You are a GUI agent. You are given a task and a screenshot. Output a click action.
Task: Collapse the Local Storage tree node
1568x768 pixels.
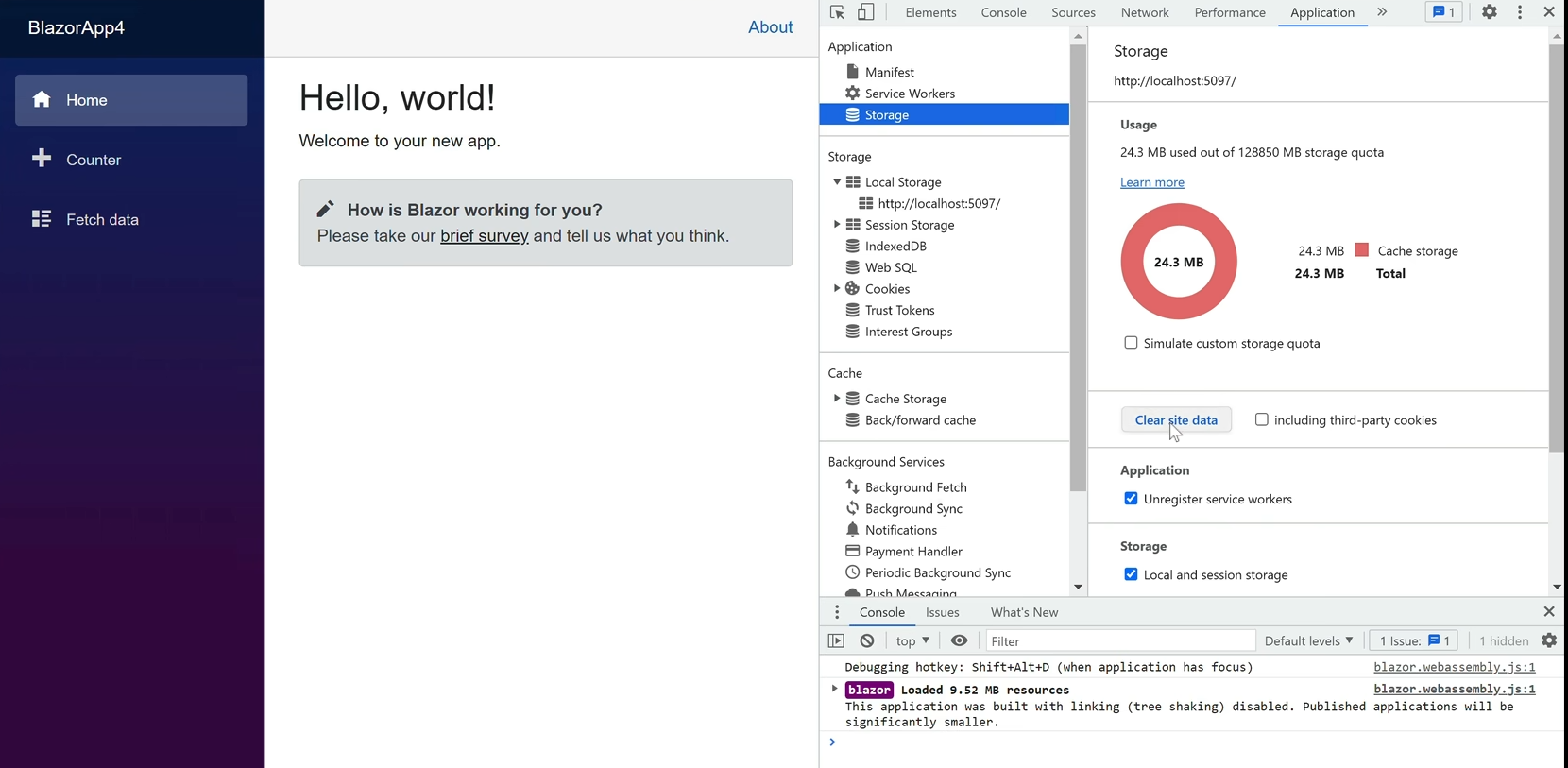pos(837,181)
